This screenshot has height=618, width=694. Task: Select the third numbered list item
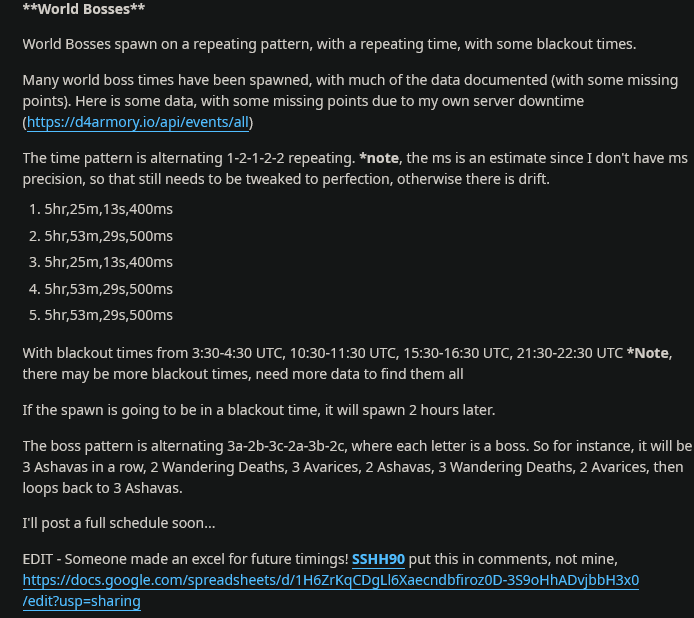[x=108, y=262]
